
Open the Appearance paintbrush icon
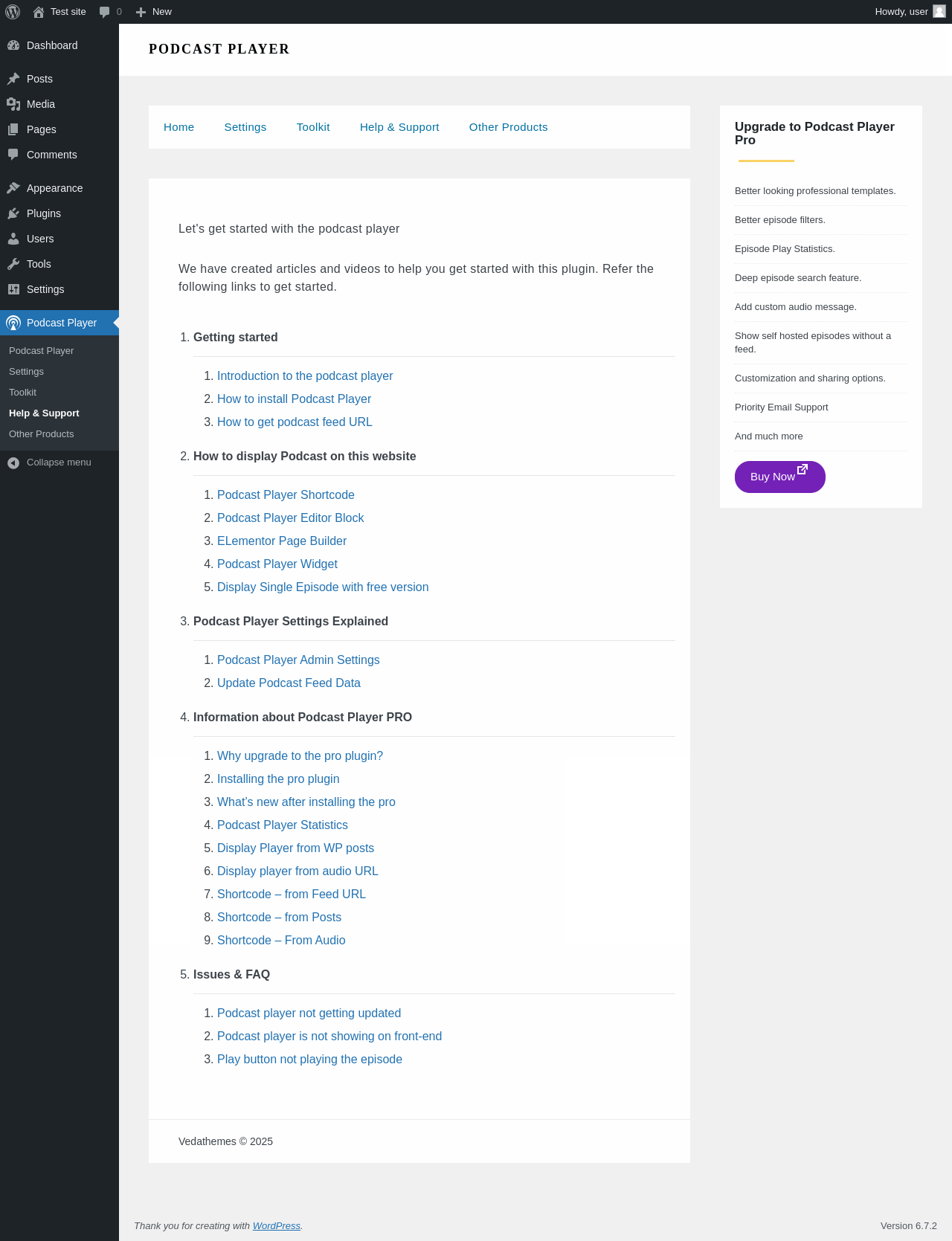tap(13, 188)
